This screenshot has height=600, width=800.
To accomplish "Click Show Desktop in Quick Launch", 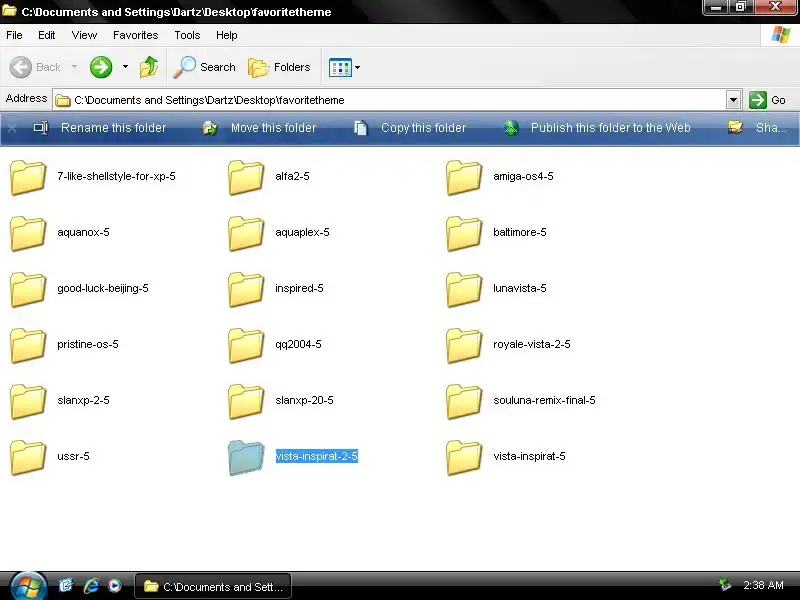I will (66, 586).
